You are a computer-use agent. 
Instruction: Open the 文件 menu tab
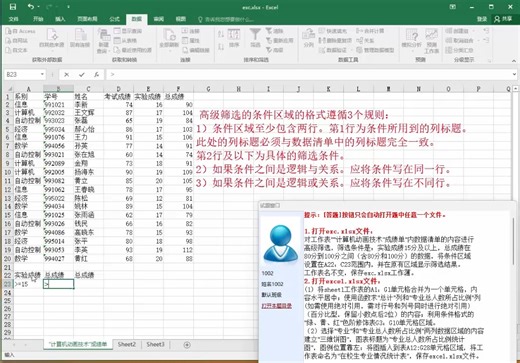[13, 19]
